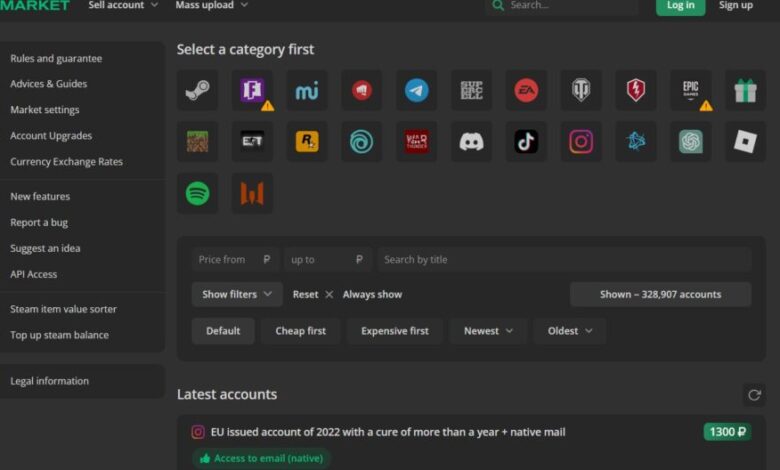
Task: Open Rules and guarantee page
Action: click(x=56, y=59)
